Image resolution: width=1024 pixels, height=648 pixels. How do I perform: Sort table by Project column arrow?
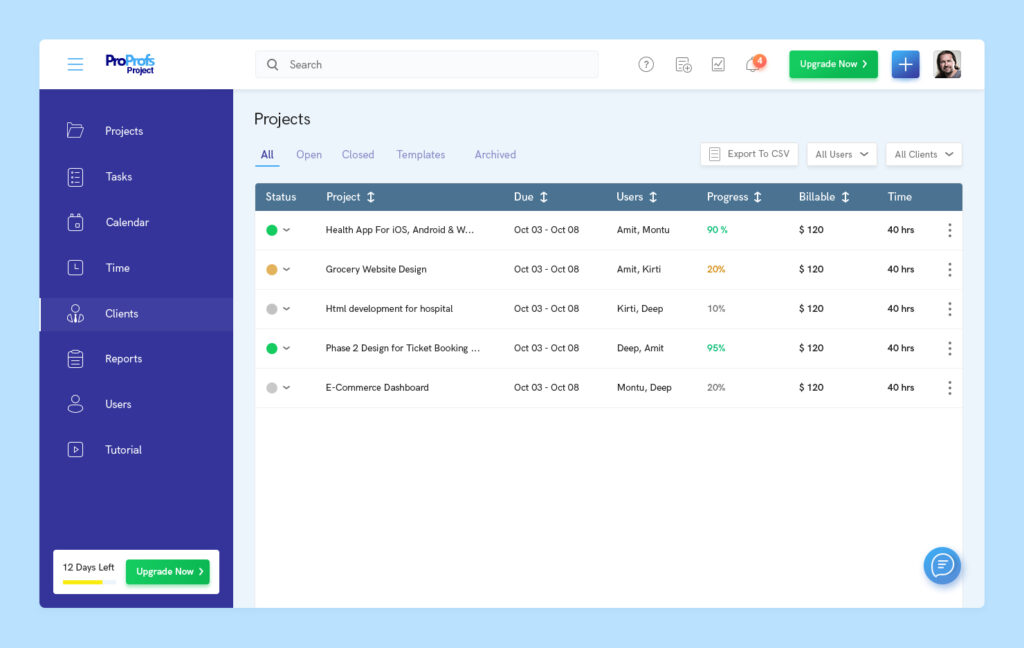[x=370, y=197]
